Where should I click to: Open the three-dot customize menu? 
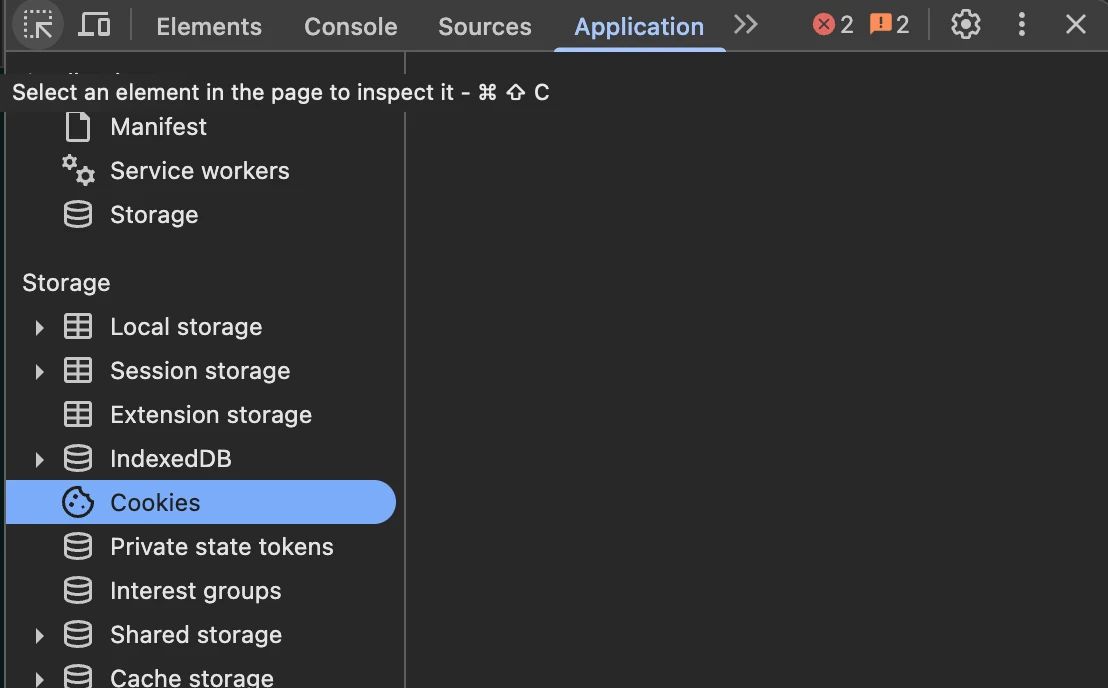tap(1021, 25)
